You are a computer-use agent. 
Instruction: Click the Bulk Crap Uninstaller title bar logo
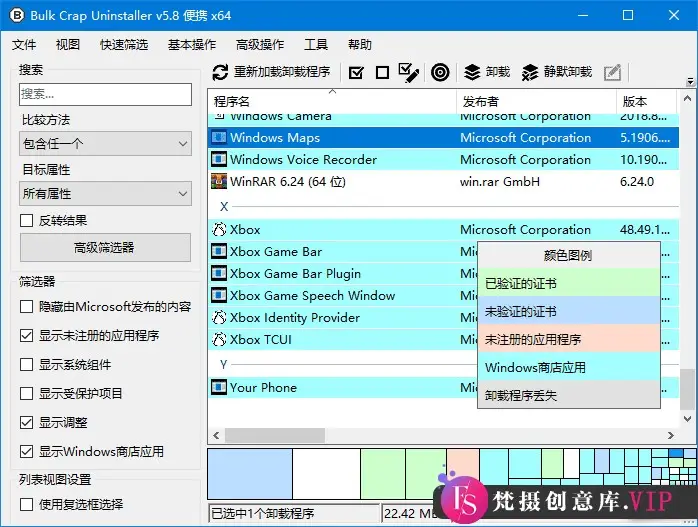pos(16,16)
